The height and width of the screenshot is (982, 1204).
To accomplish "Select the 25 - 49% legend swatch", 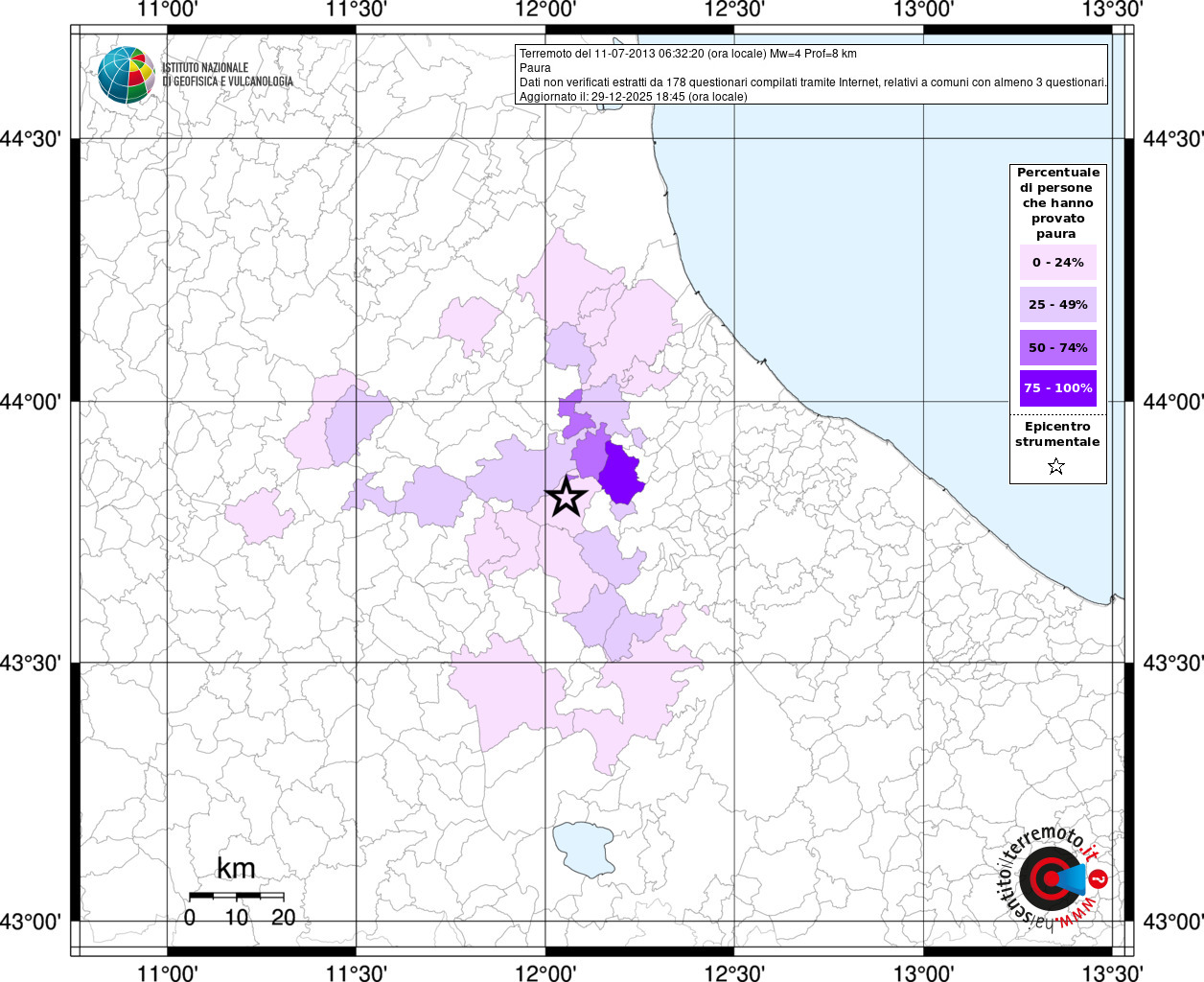I will click(x=1057, y=305).
